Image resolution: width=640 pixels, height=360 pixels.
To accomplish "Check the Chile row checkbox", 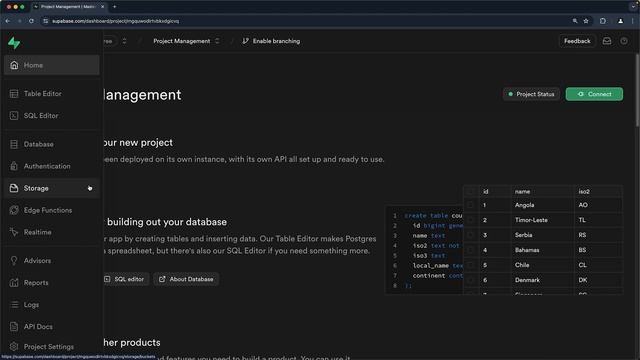I will pyautogui.click(x=471, y=265).
